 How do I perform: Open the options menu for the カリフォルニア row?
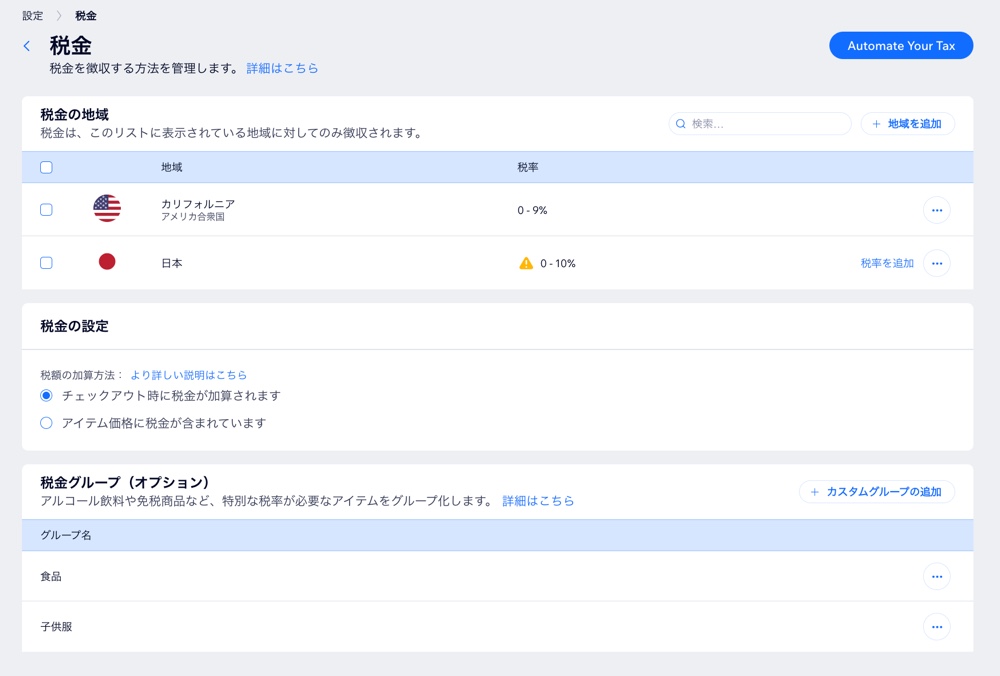coord(937,210)
